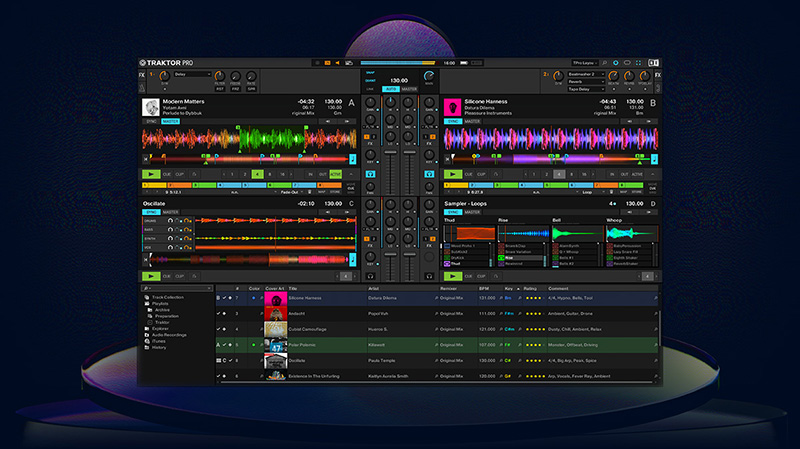Click the CUE button on Deck B

click(x=468, y=174)
